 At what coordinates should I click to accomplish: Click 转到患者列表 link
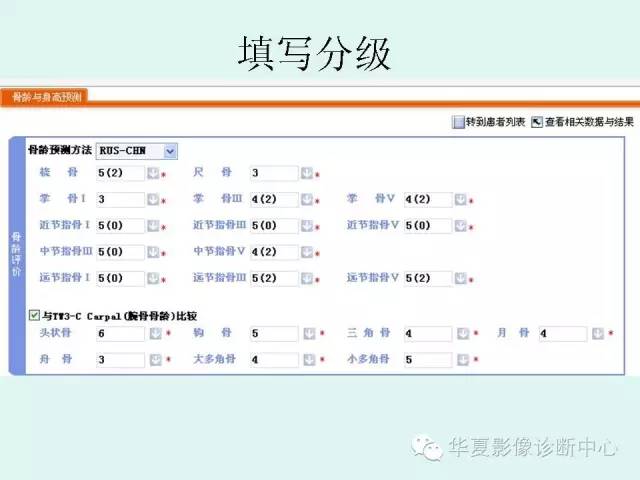(x=495, y=122)
